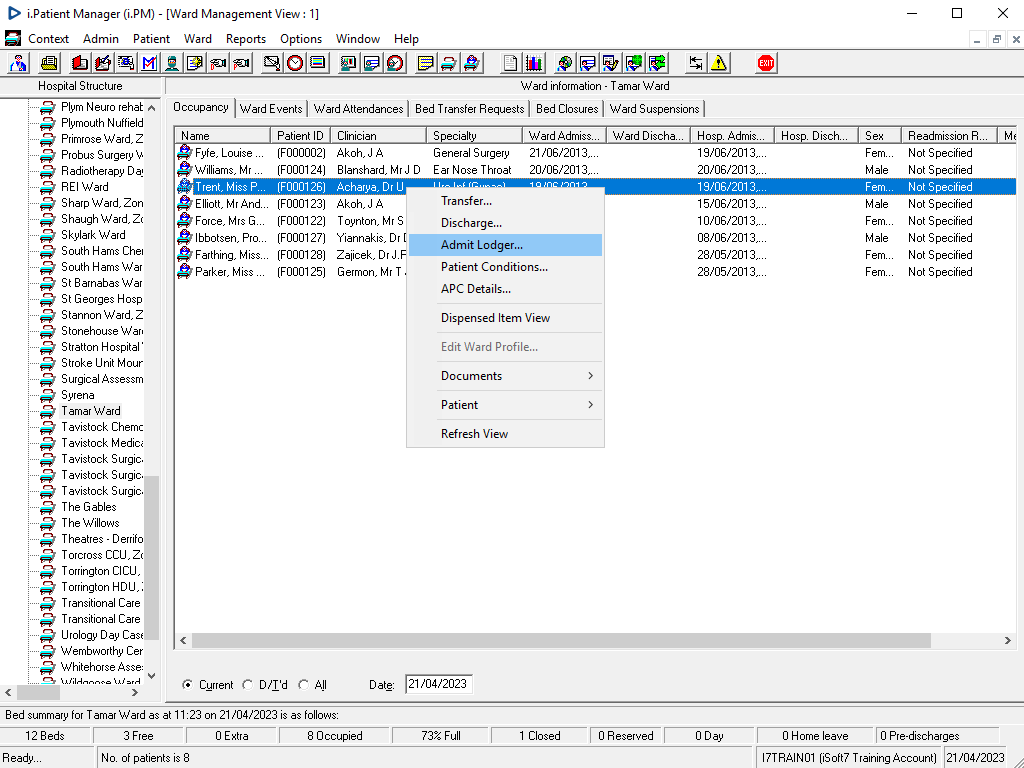Choose Admit Lodger from the context menu
Viewport: 1024px width, 768px height.
tap(505, 245)
